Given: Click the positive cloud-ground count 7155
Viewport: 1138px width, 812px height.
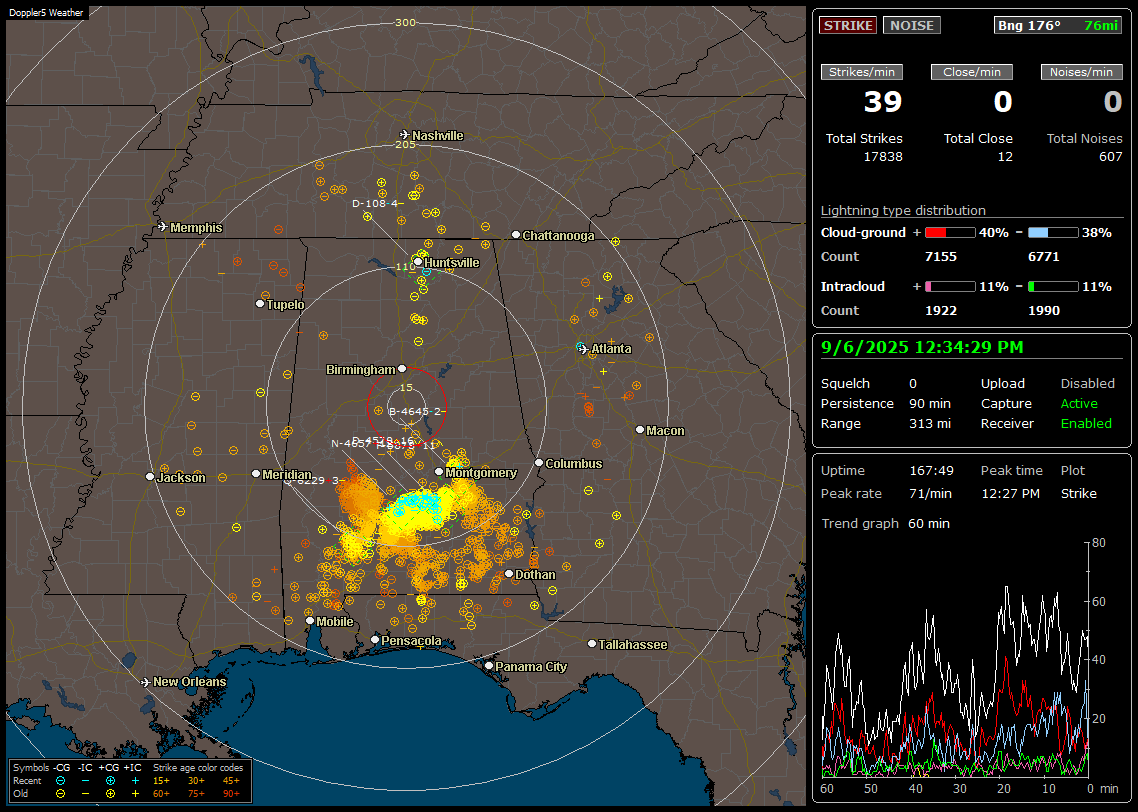Looking at the screenshot, I should (x=941, y=257).
